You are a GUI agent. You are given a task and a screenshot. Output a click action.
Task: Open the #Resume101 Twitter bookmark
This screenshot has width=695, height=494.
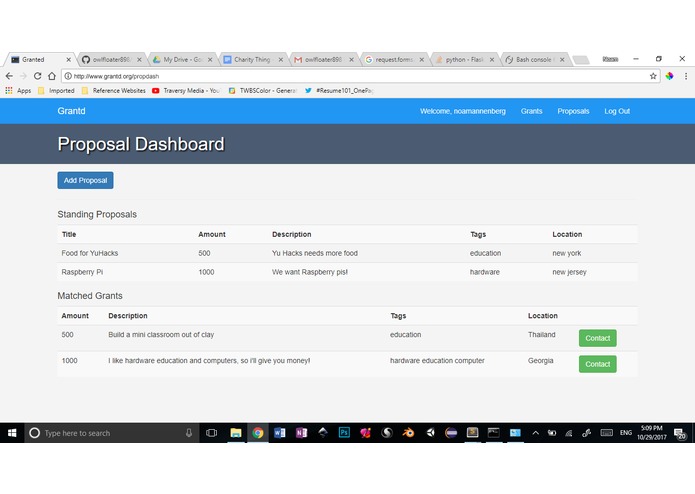click(339, 90)
